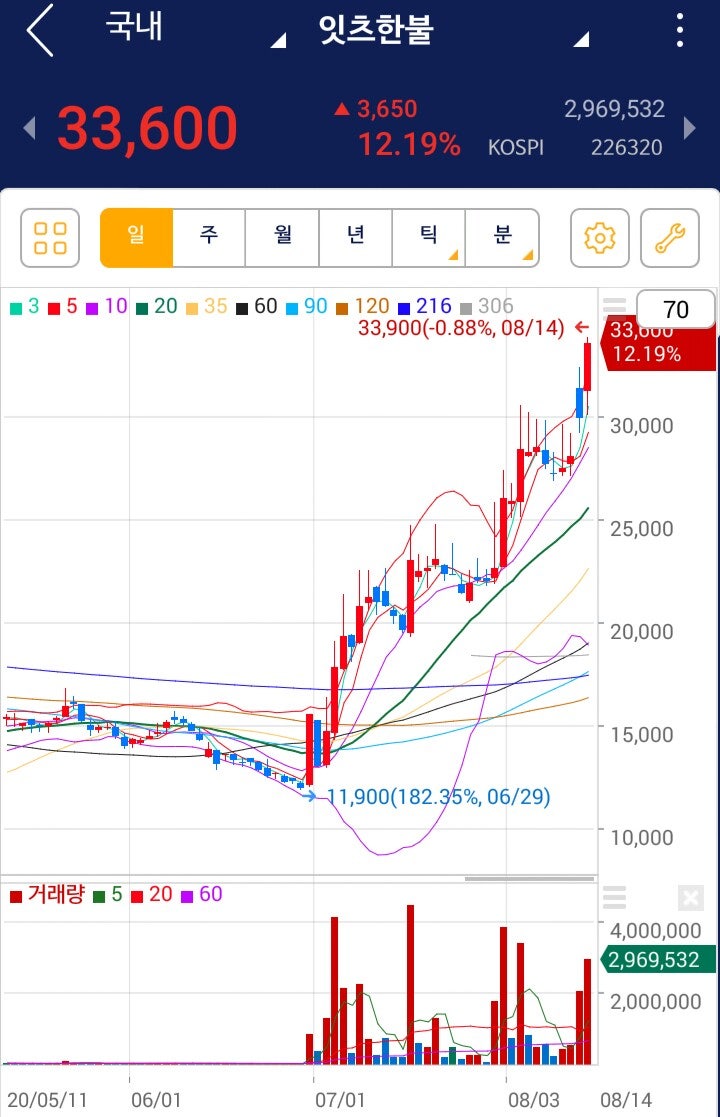The image size is (720, 1117).
Task: Show next stock with right triangle arrow
Action: pos(689,128)
